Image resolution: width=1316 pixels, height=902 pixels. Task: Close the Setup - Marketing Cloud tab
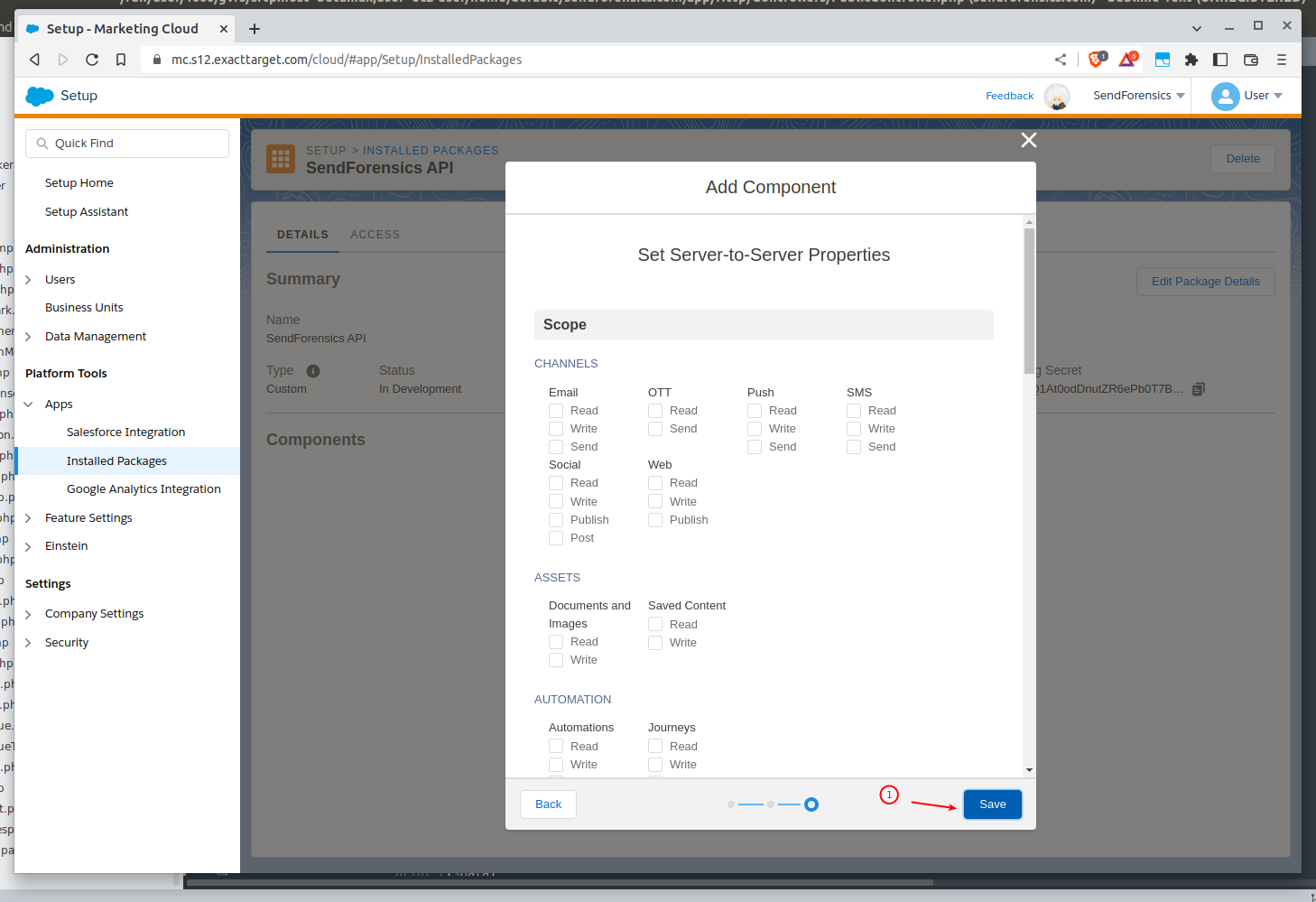pyautogui.click(x=224, y=29)
